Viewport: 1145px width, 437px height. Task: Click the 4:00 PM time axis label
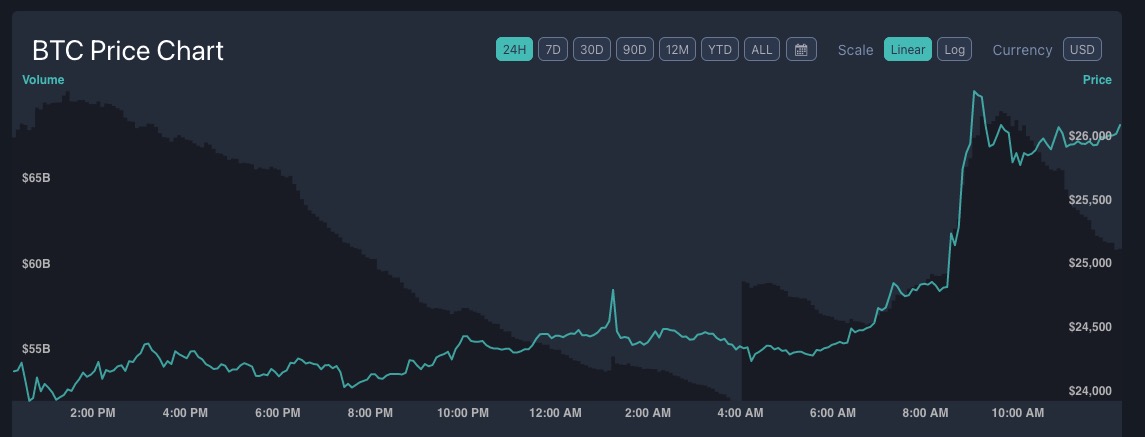pos(185,413)
